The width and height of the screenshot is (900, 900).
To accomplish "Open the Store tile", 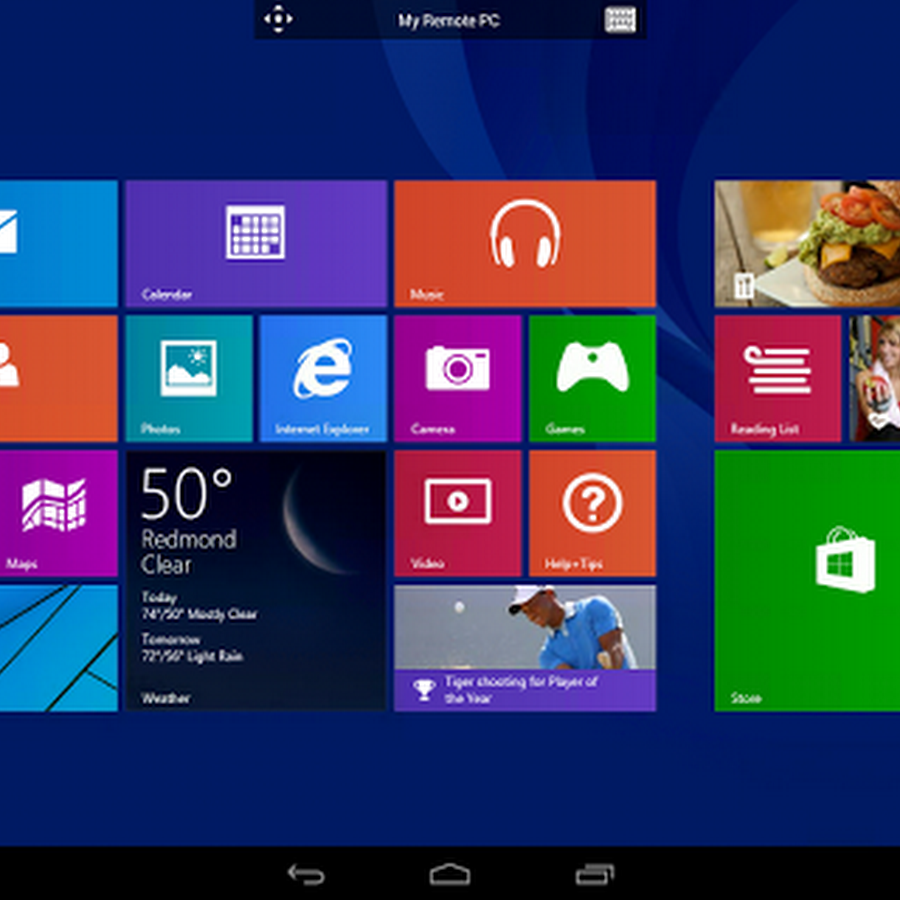I will pyautogui.click(x=807, y=580).
